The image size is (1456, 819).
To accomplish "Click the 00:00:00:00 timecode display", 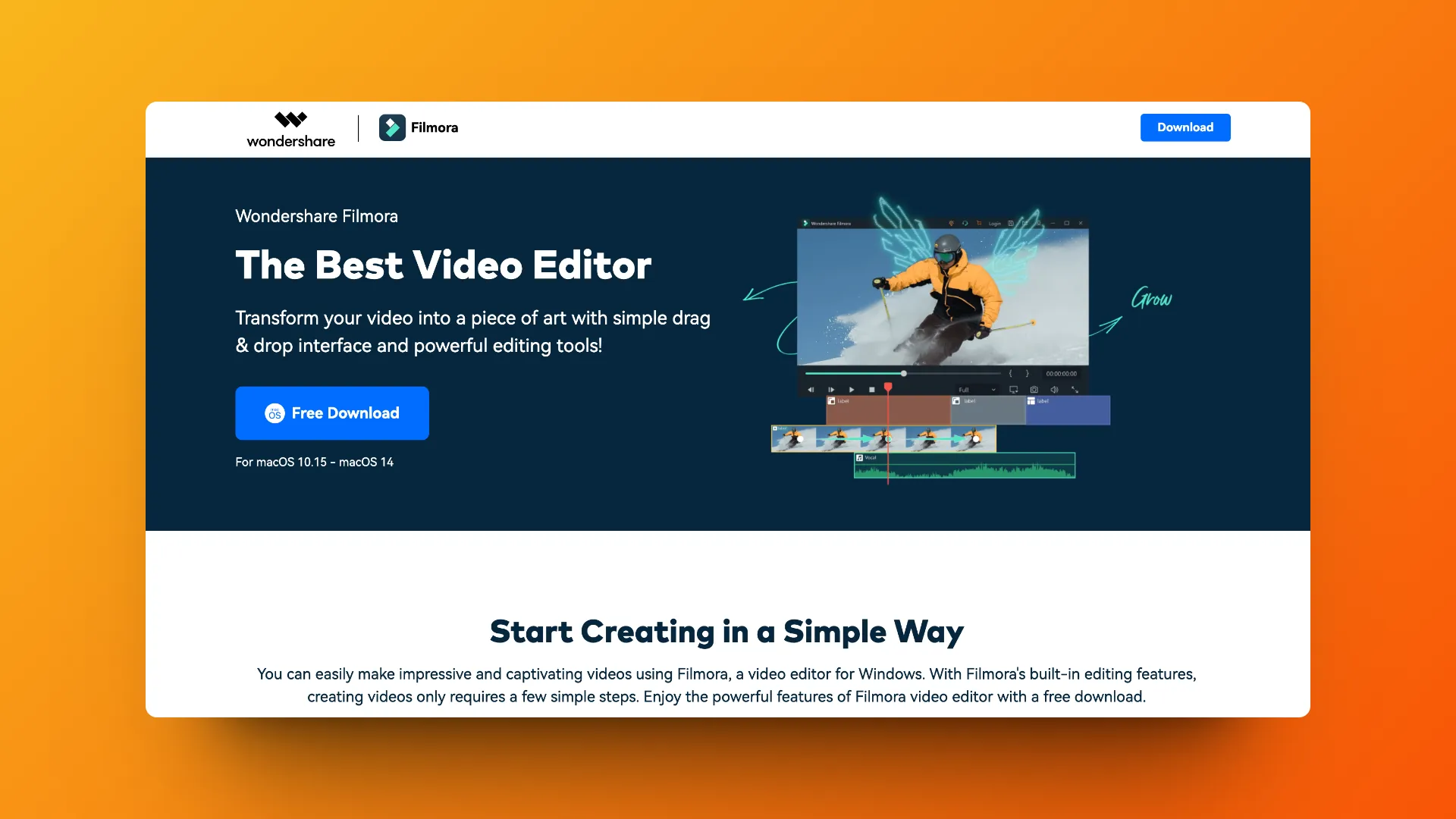I will click(x=1062, y=374).
